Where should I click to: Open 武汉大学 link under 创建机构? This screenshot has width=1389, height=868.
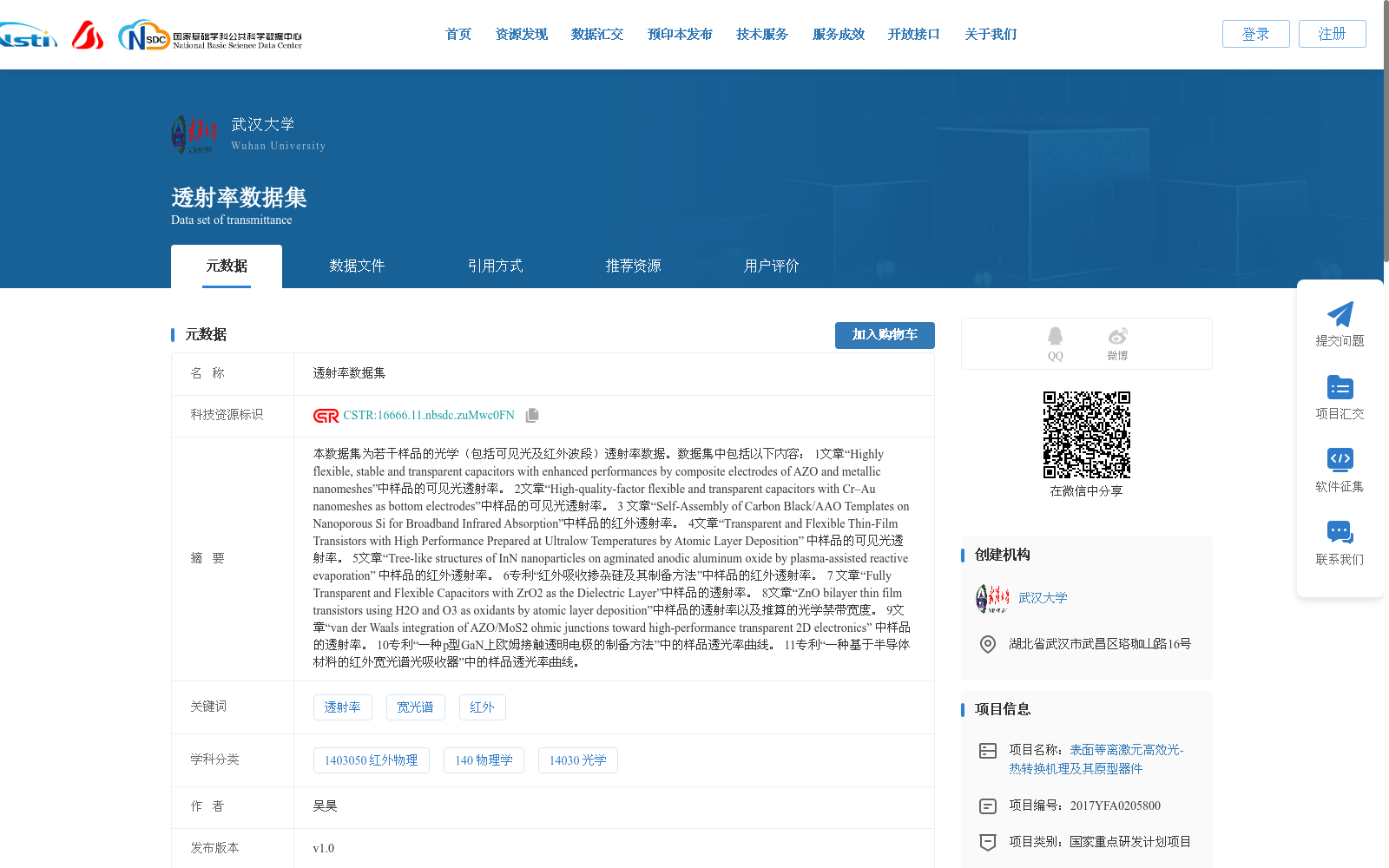click(1043, 598)
